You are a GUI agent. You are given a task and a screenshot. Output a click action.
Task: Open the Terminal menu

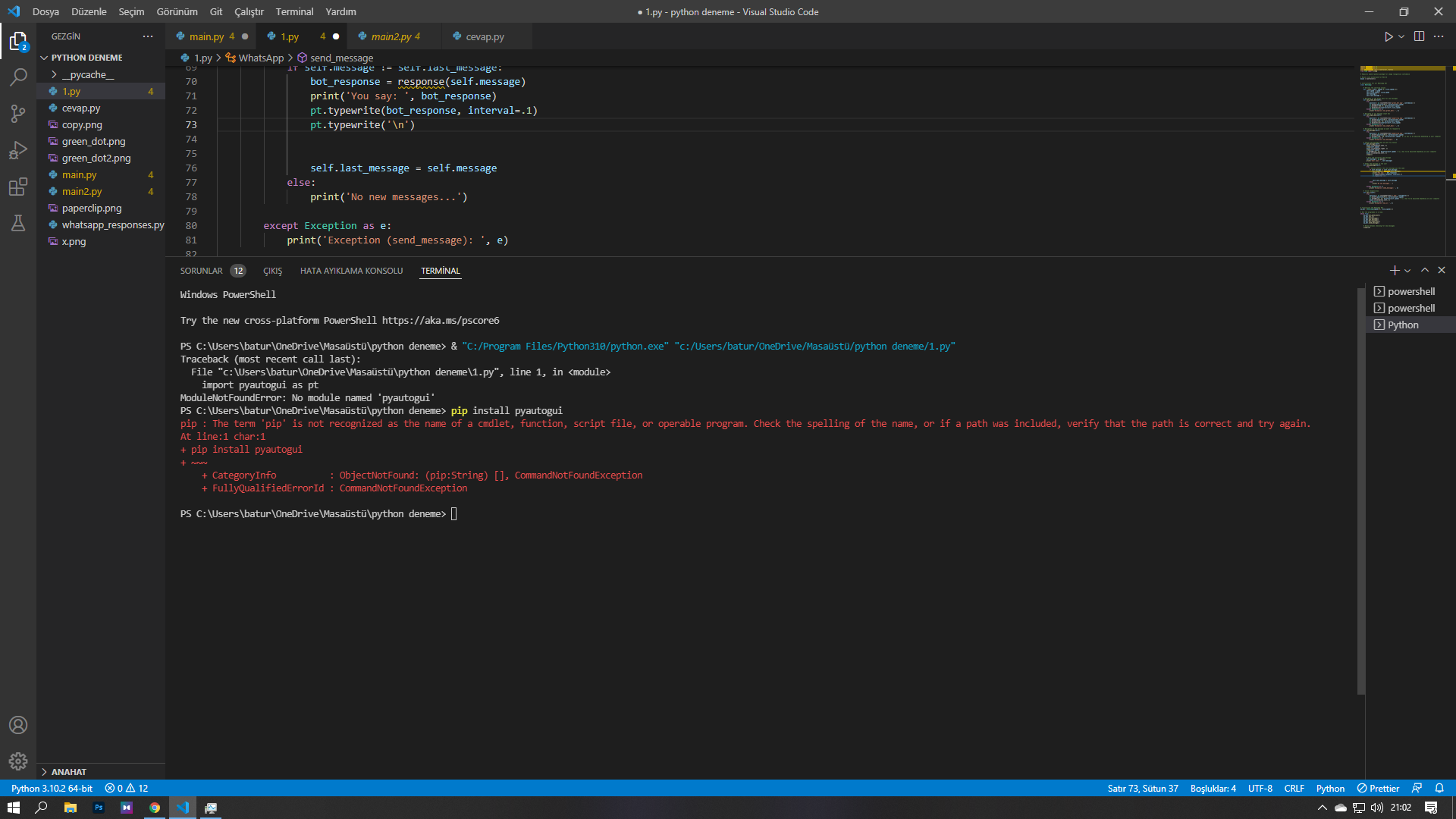294,11
